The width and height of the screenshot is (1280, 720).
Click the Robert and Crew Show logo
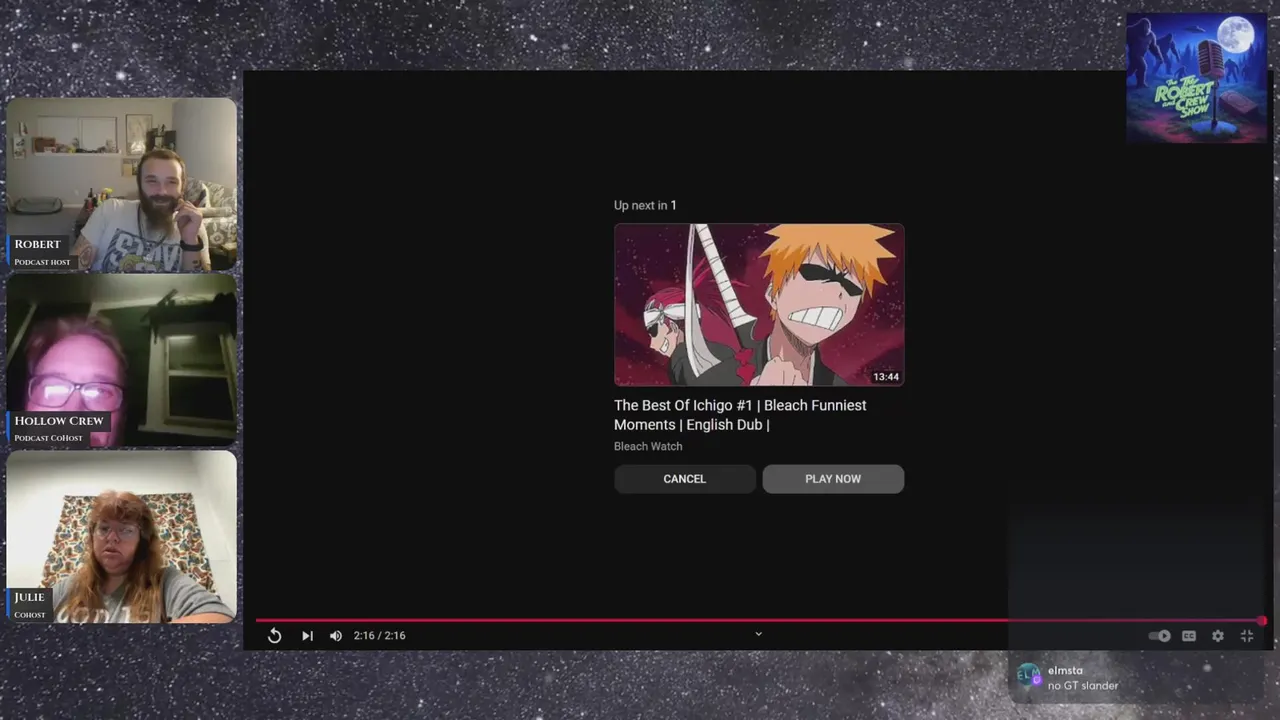1197,78
